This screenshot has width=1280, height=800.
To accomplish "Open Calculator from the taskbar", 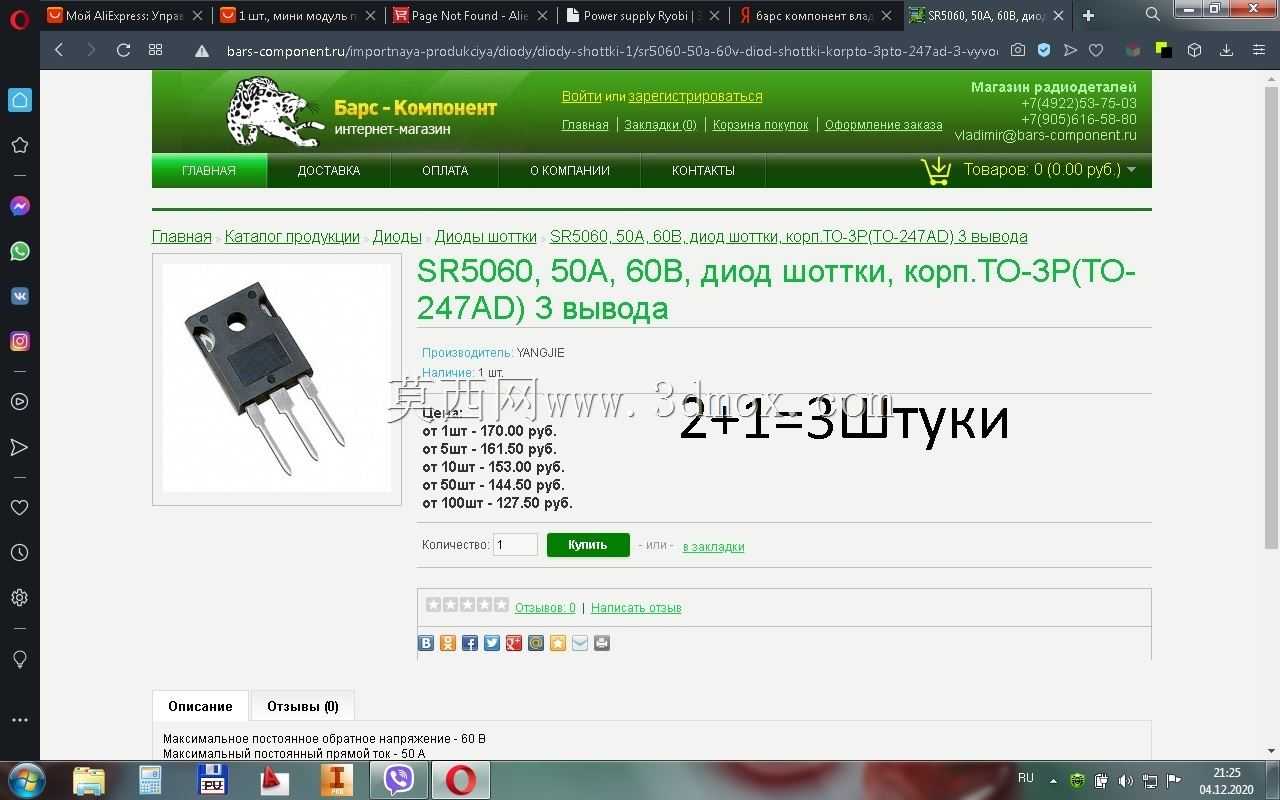I will (150, 780).
